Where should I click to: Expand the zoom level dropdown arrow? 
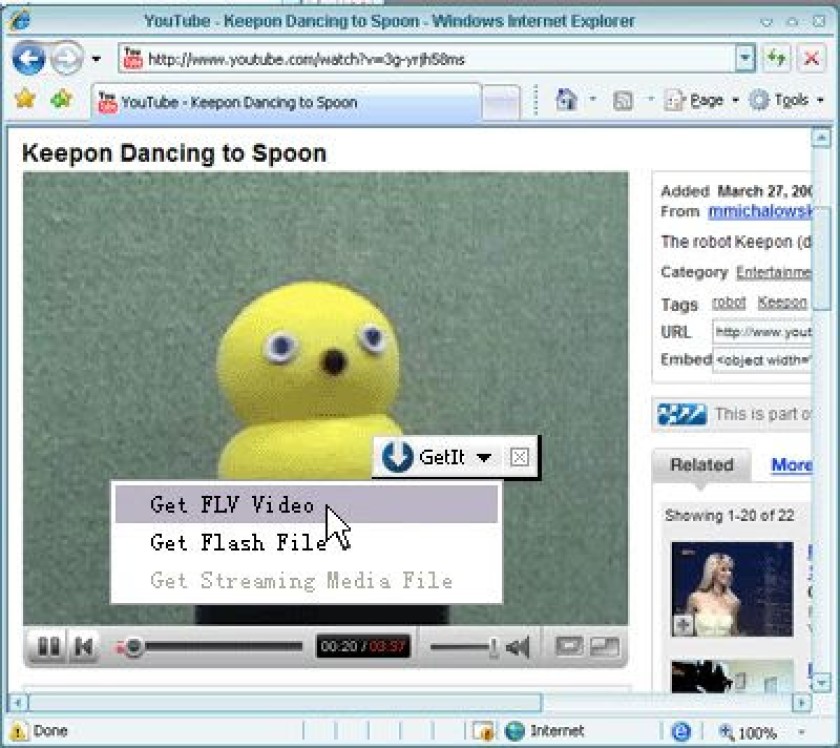(801, 732)
